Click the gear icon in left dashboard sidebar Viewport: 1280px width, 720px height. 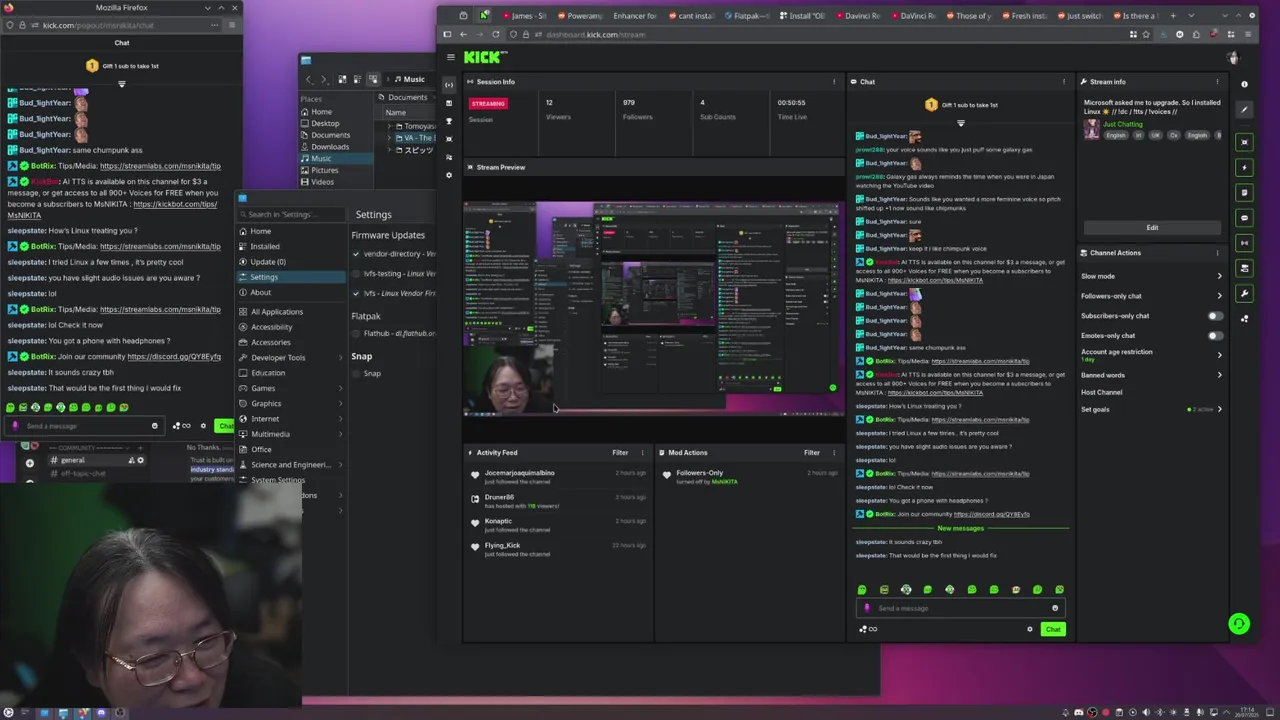click(449, 175)
